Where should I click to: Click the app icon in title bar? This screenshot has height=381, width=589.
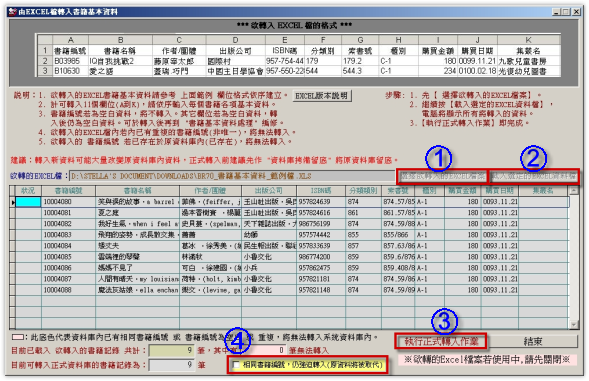tap(13, 12)
